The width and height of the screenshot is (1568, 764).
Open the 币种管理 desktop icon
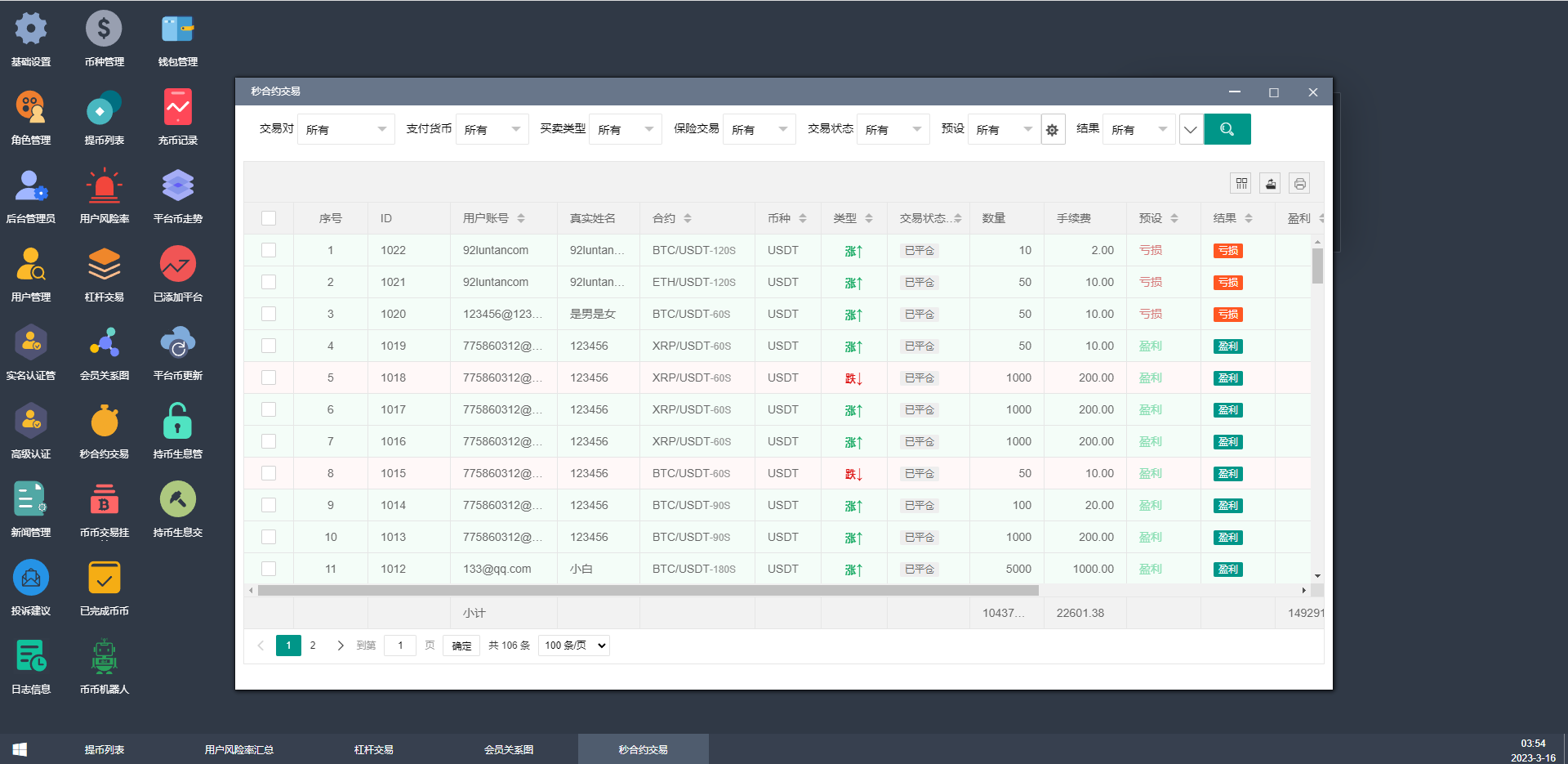pos(104,30)
